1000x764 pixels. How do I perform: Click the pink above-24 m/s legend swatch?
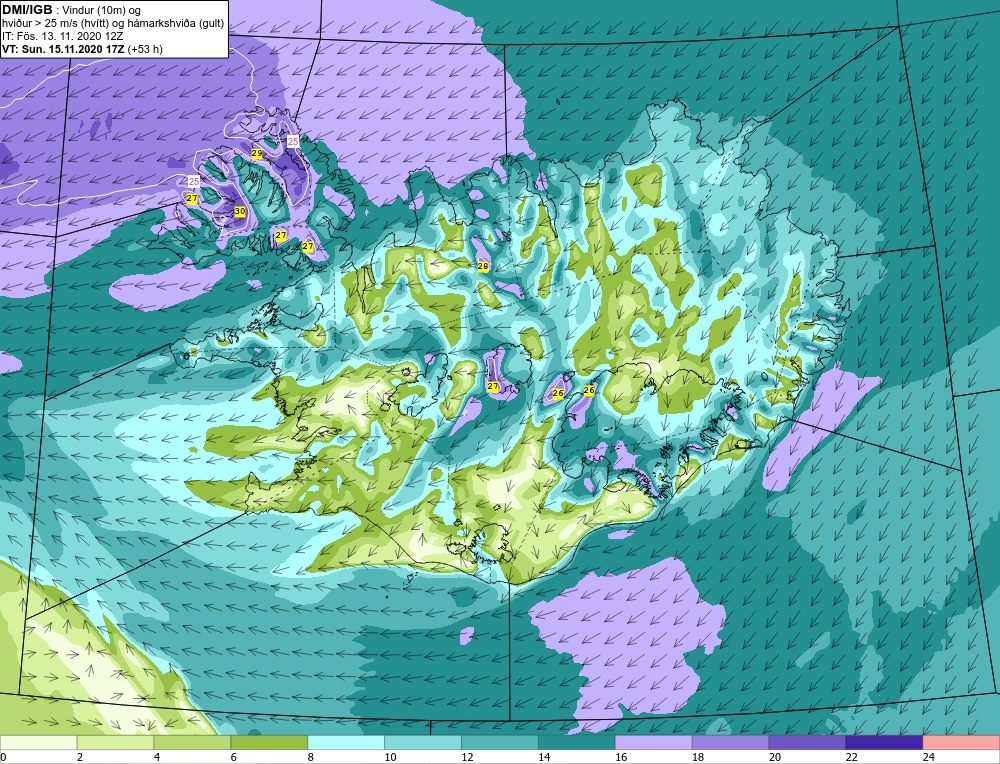(961, 743)
